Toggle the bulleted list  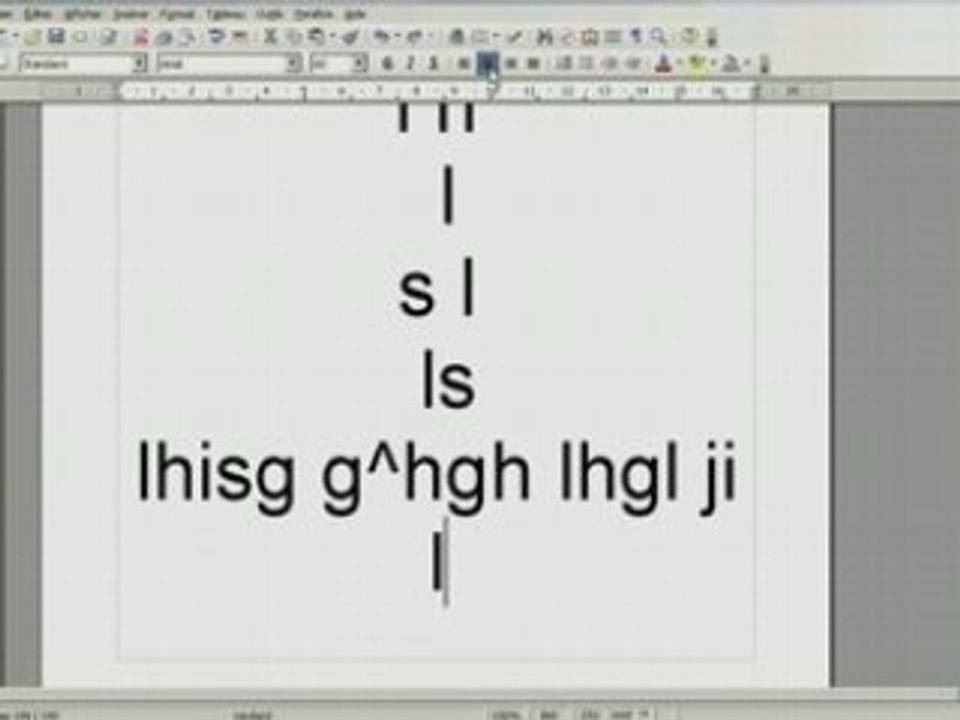pyautogui.click(x=586, y=63)
